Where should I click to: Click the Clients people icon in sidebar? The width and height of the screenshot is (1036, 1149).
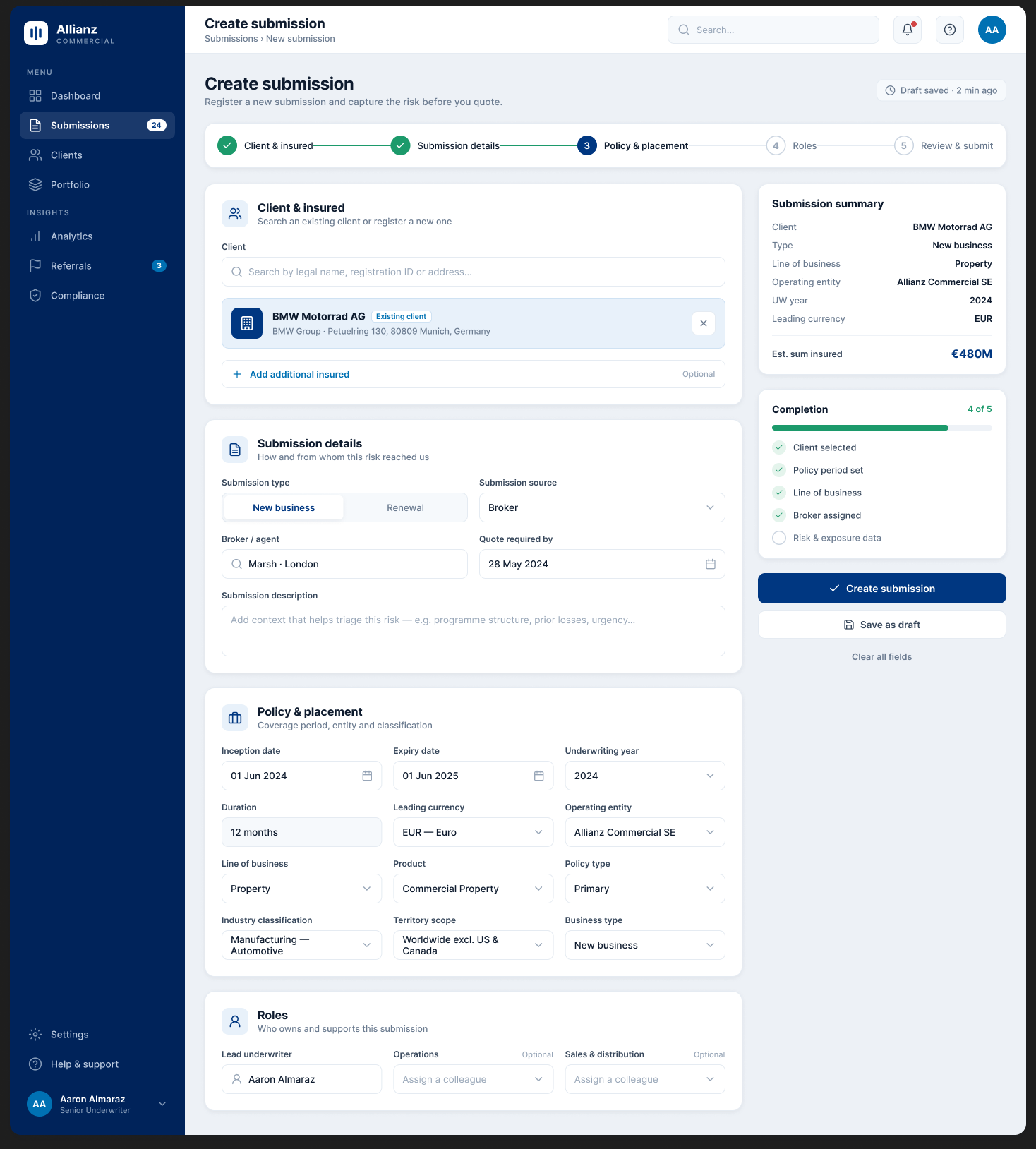click(x=35, y=155)
